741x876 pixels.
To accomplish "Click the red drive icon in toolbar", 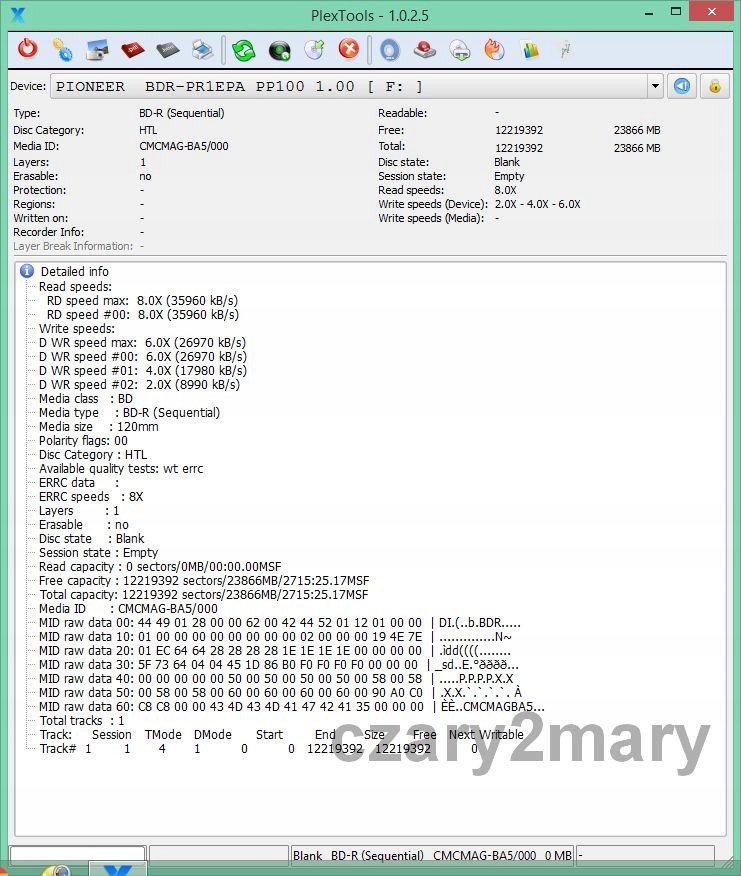I will coord(424,49).
